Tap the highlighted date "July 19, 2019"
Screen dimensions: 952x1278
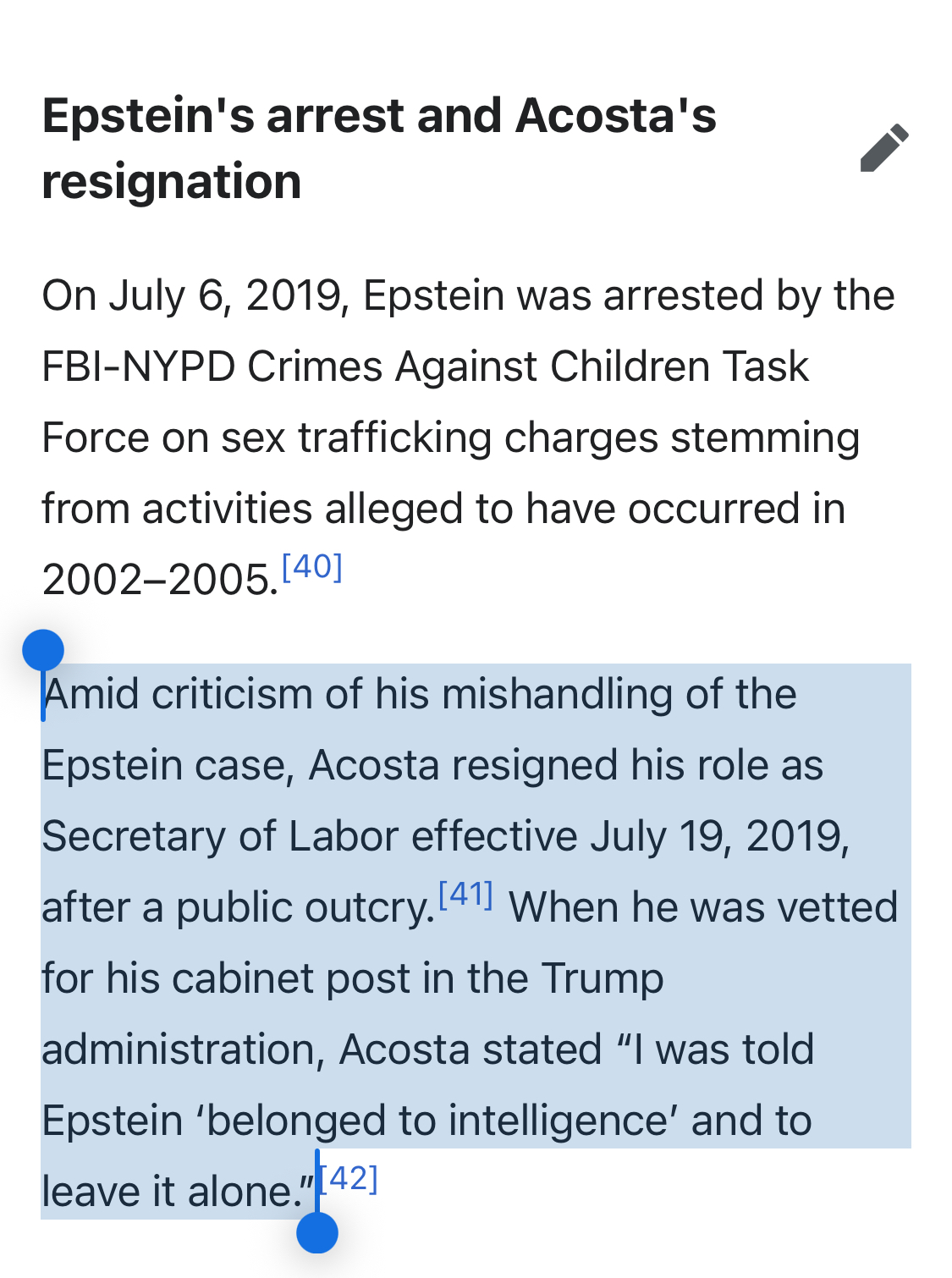click(718, 836)
